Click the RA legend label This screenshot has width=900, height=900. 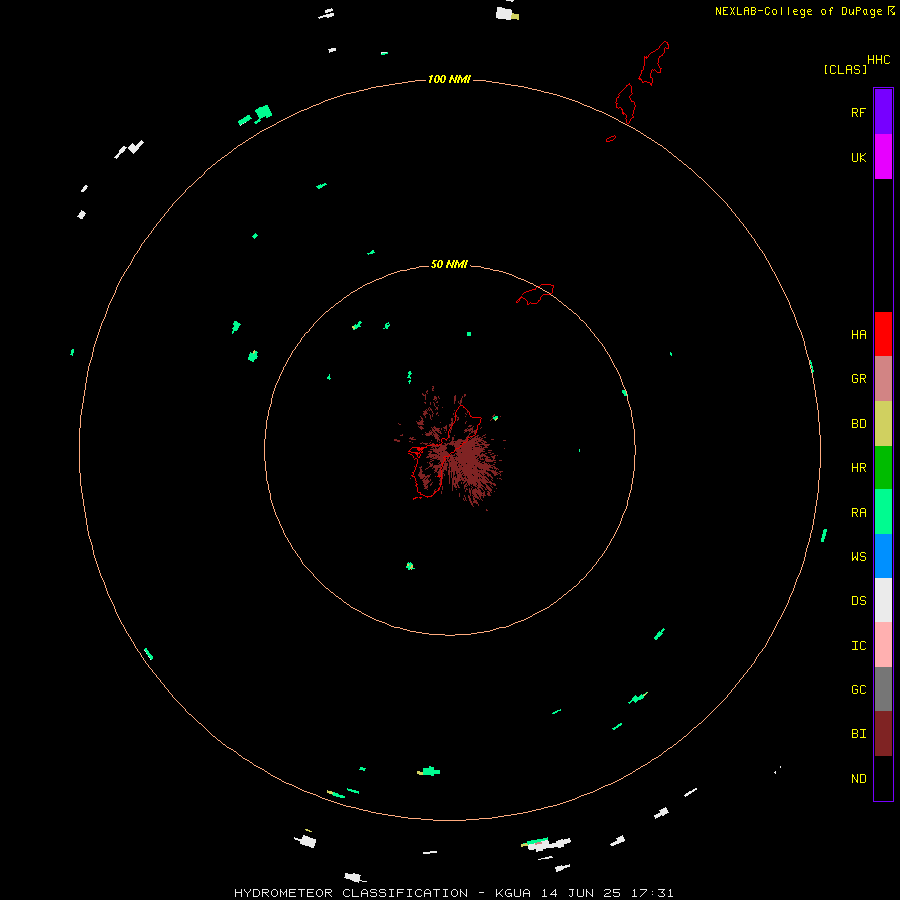pyautogui.click(x=858, y=513)
